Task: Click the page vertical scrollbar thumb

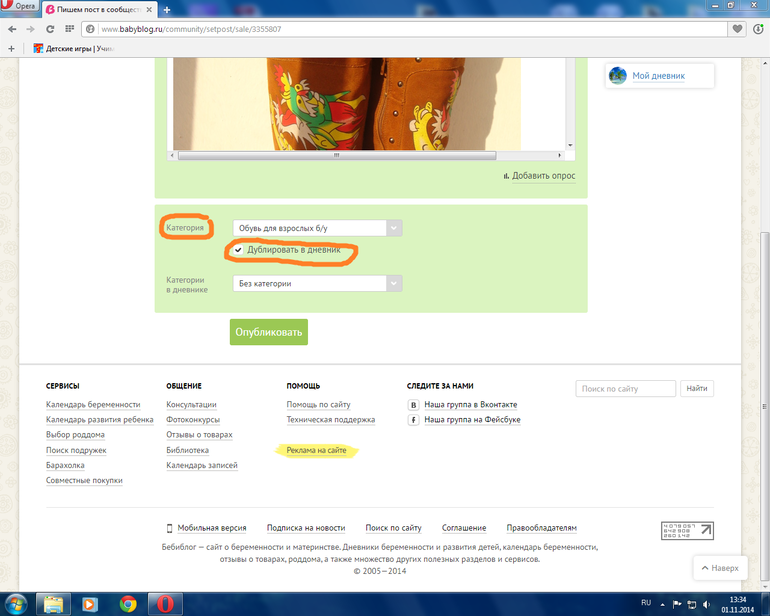Action: 765,408
